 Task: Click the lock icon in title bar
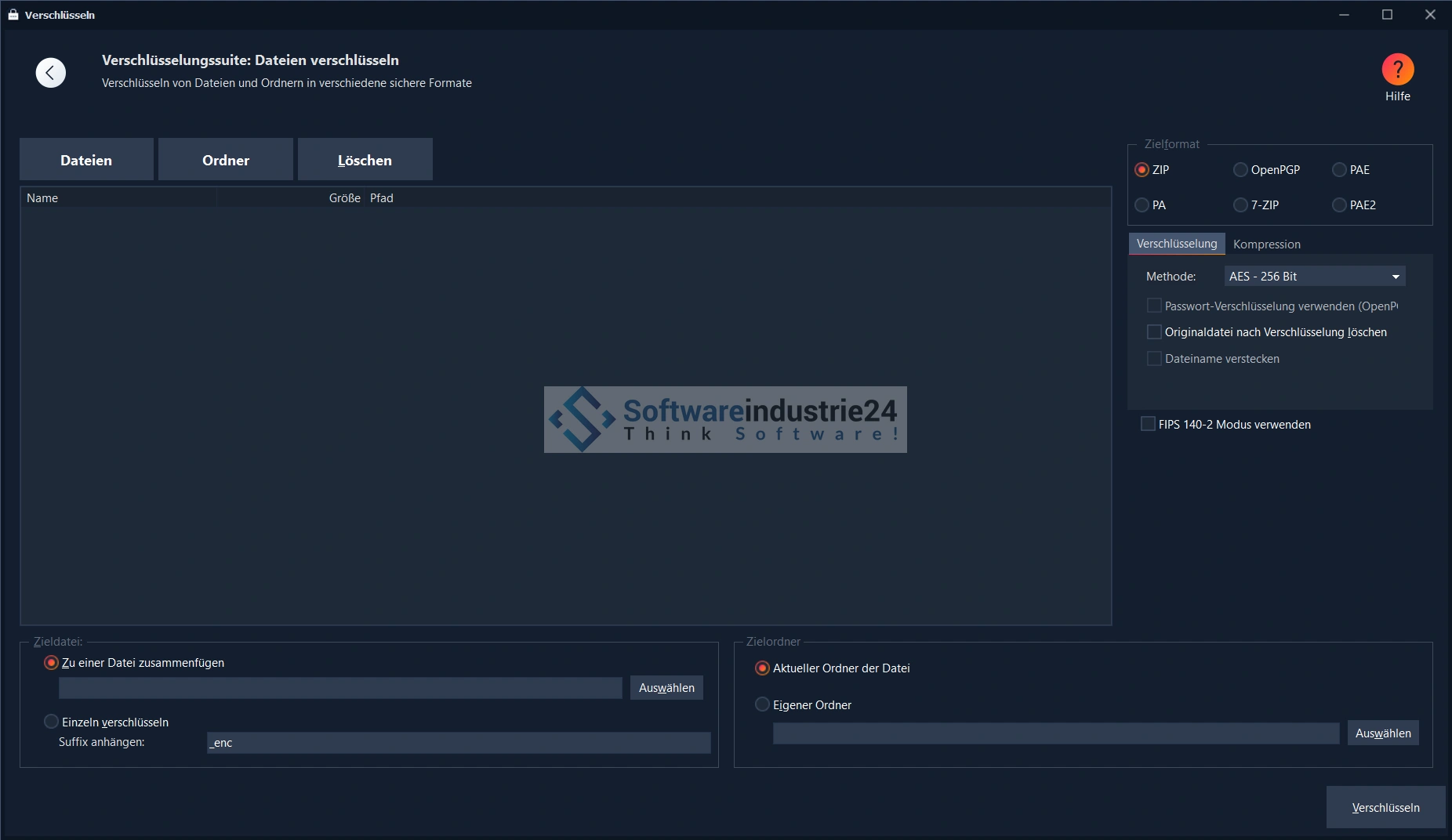point(13,15)
